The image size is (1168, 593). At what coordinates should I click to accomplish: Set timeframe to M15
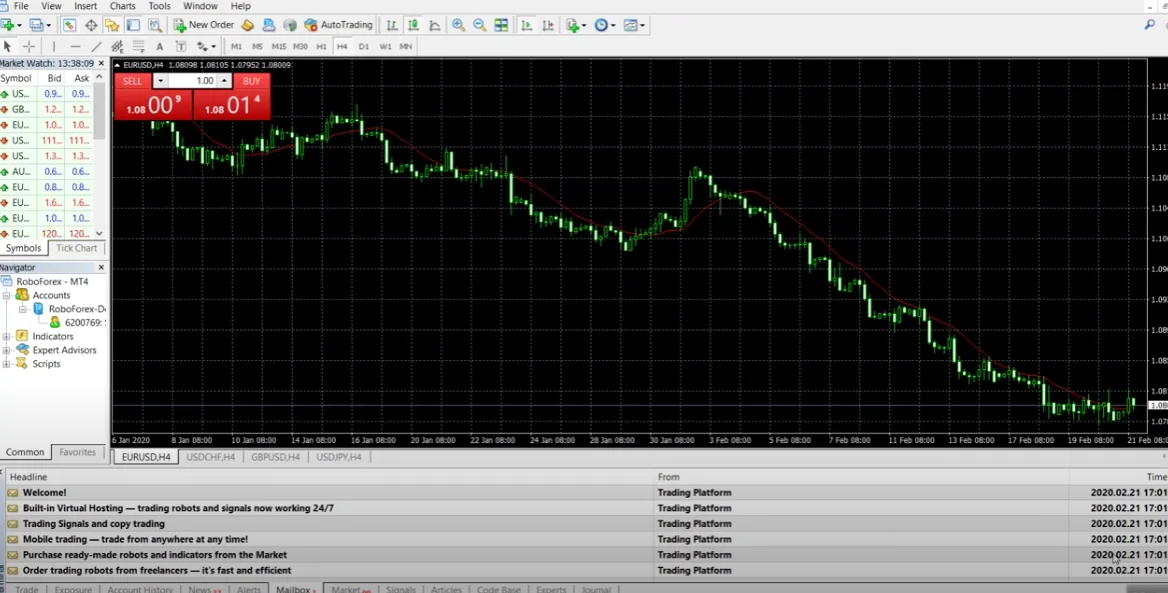pos(278,46)
